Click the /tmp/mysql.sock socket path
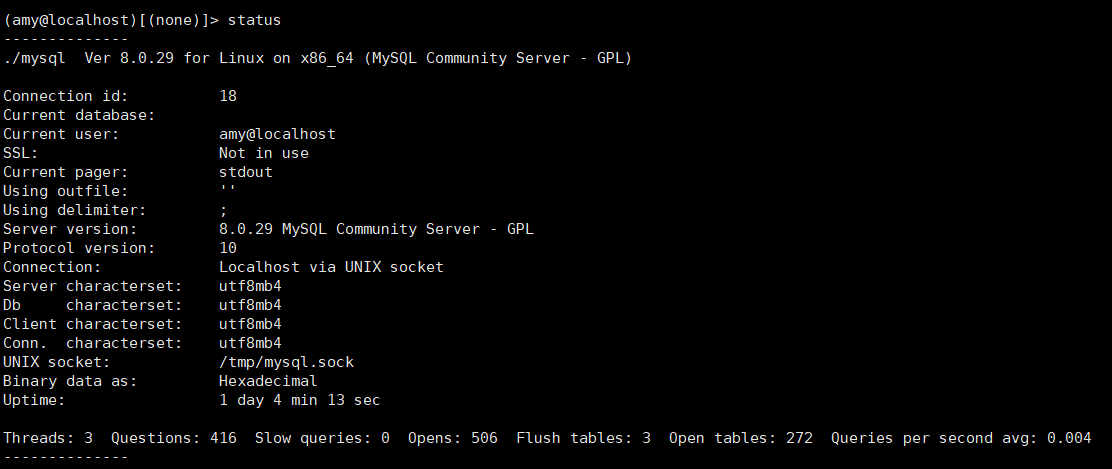Image resolution: width=1112 pixels, height=469 pixels. [x=286, y=362]
